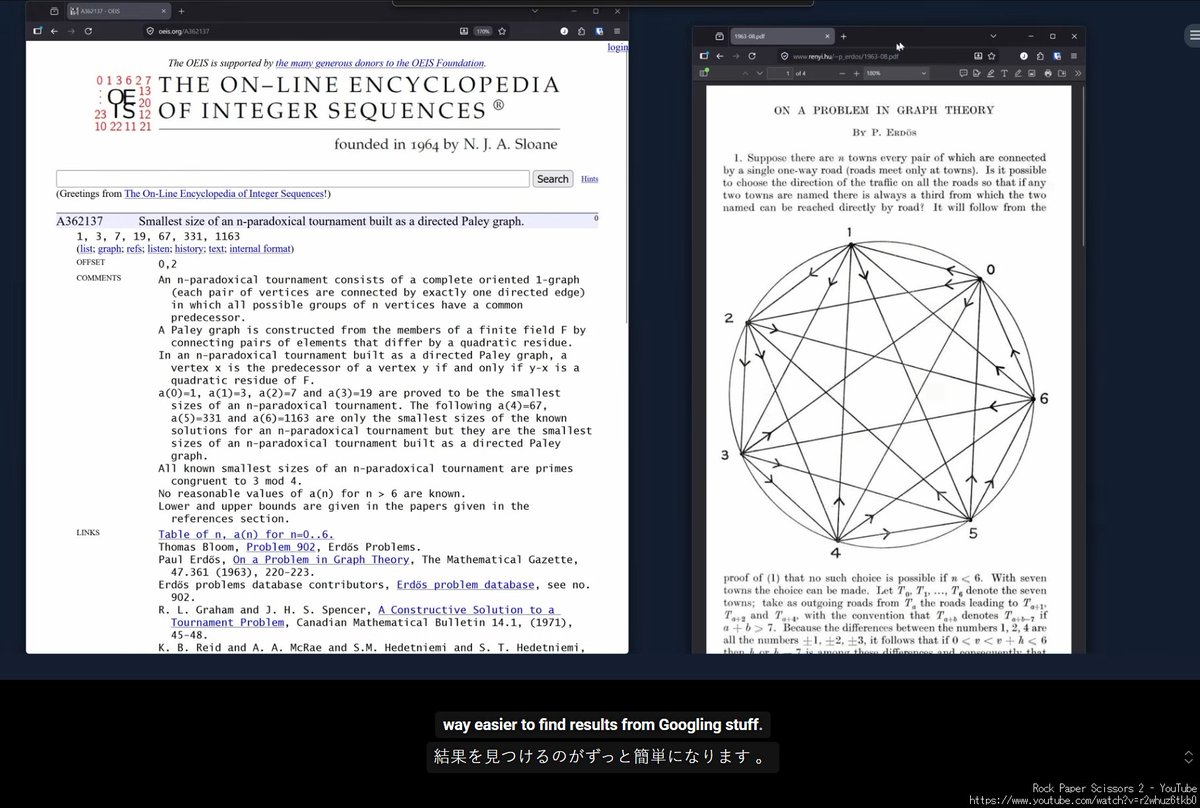The image size is (1200, 808).
Task: Show site security shield for oeis.org
Action: tap(150, 31)
